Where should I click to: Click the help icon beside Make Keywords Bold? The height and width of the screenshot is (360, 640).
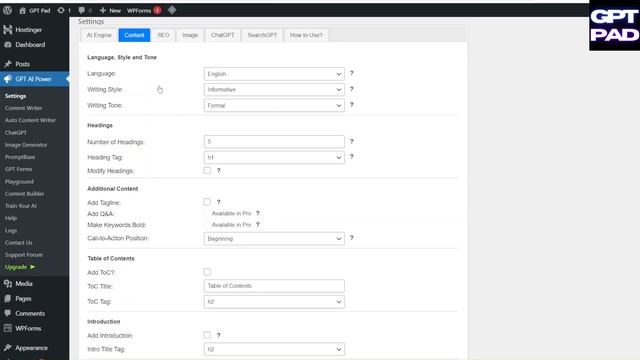(x=258, y=225)
